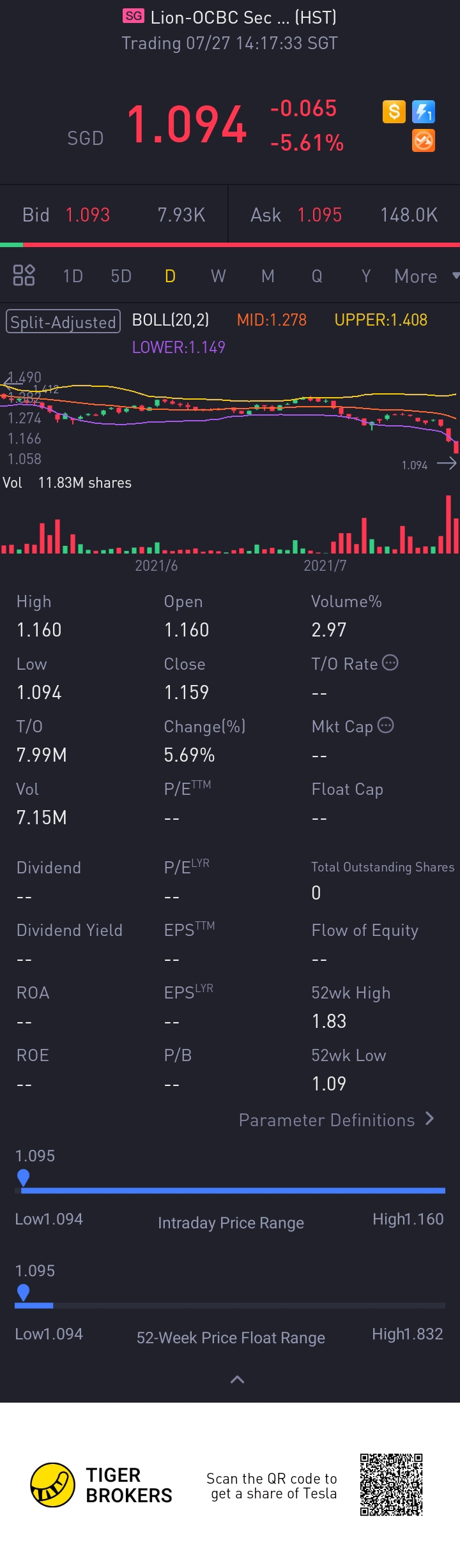
Task: Tap the orange circular badge icon
Action: 424,140
